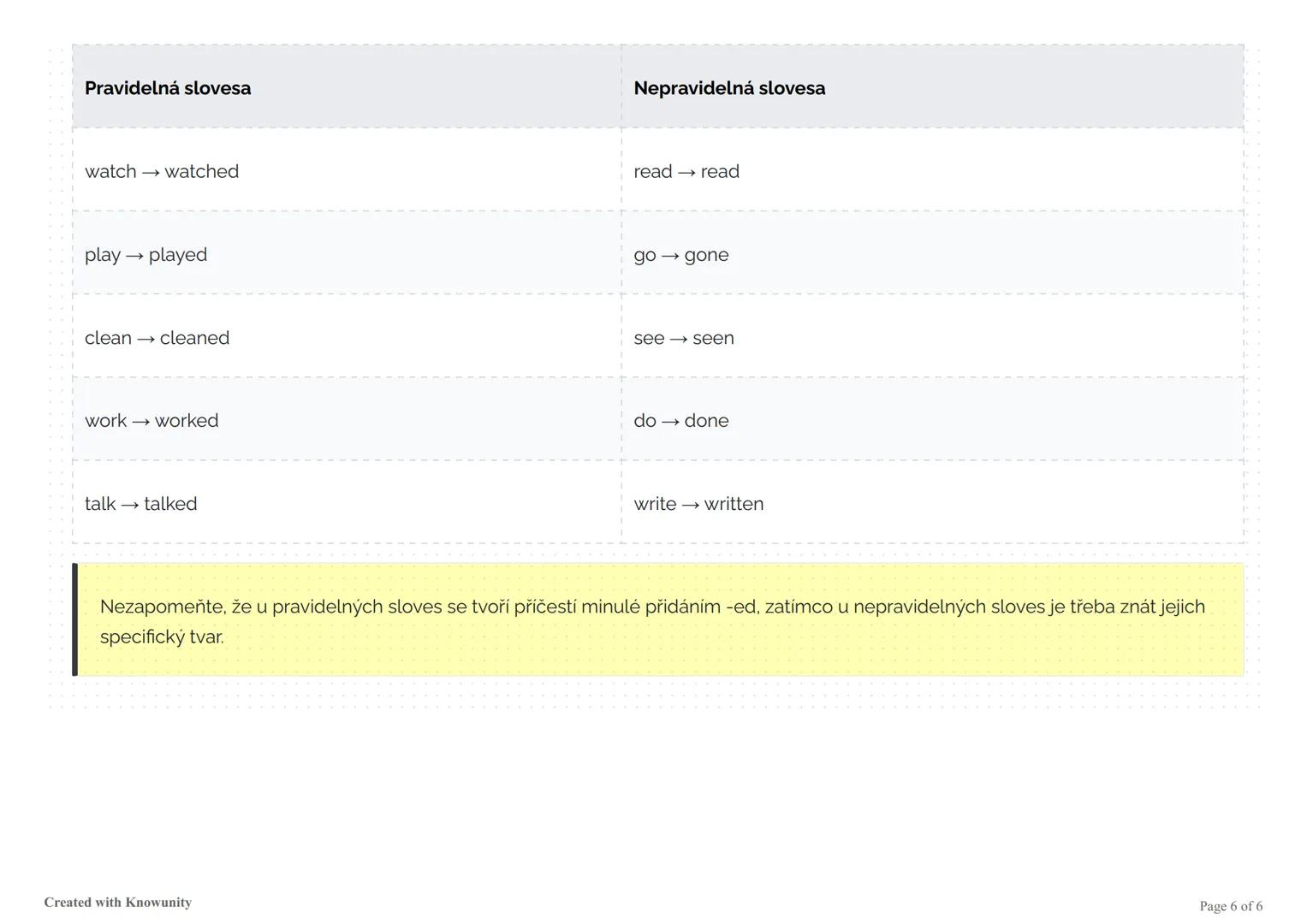Image resolution: width=1307 pixels, height=924 pixels.
Task: Click the word 'watched' in the first row
Action: click(x=202, y=171)
